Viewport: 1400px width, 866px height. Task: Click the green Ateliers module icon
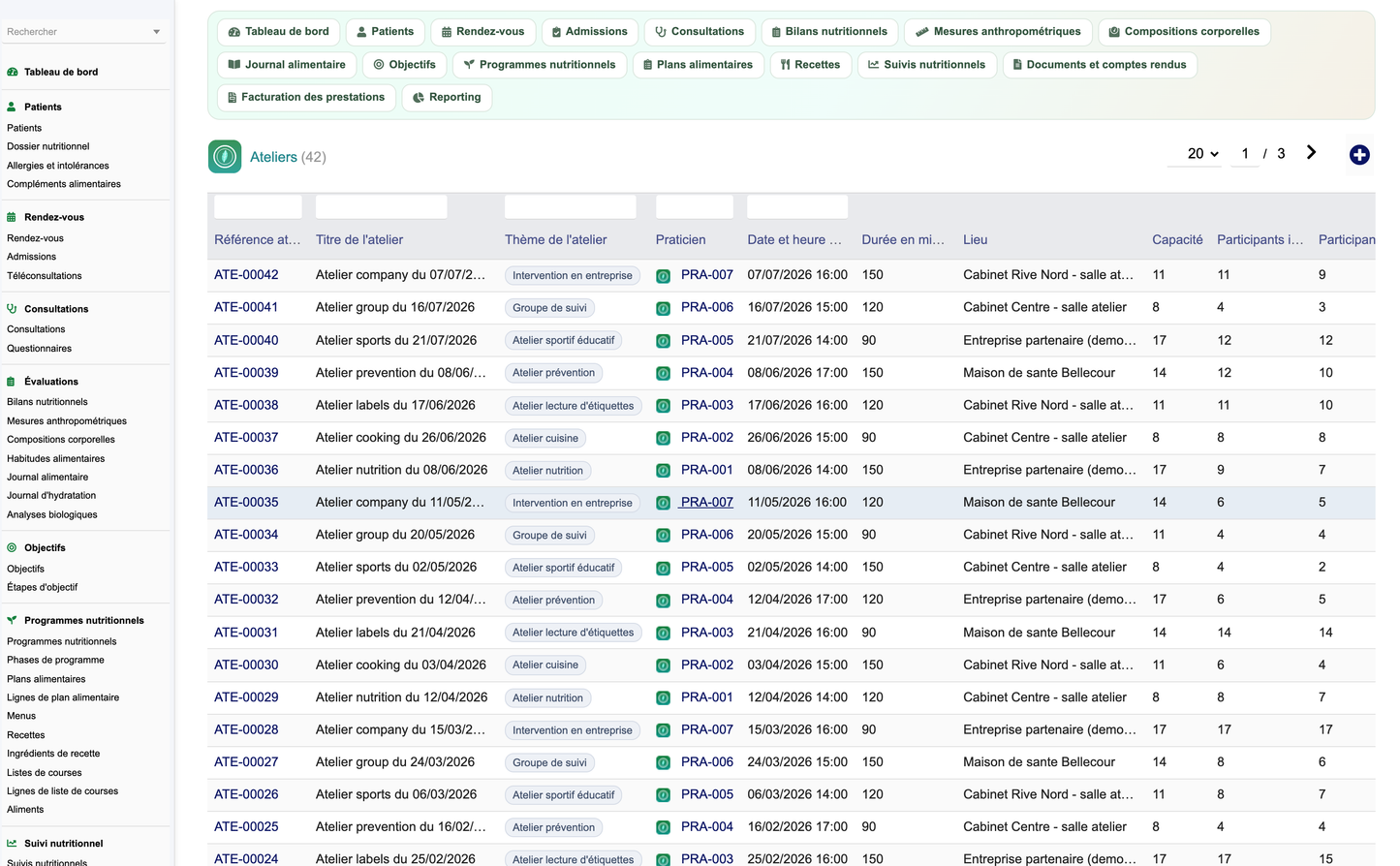[x=225, y=157]
